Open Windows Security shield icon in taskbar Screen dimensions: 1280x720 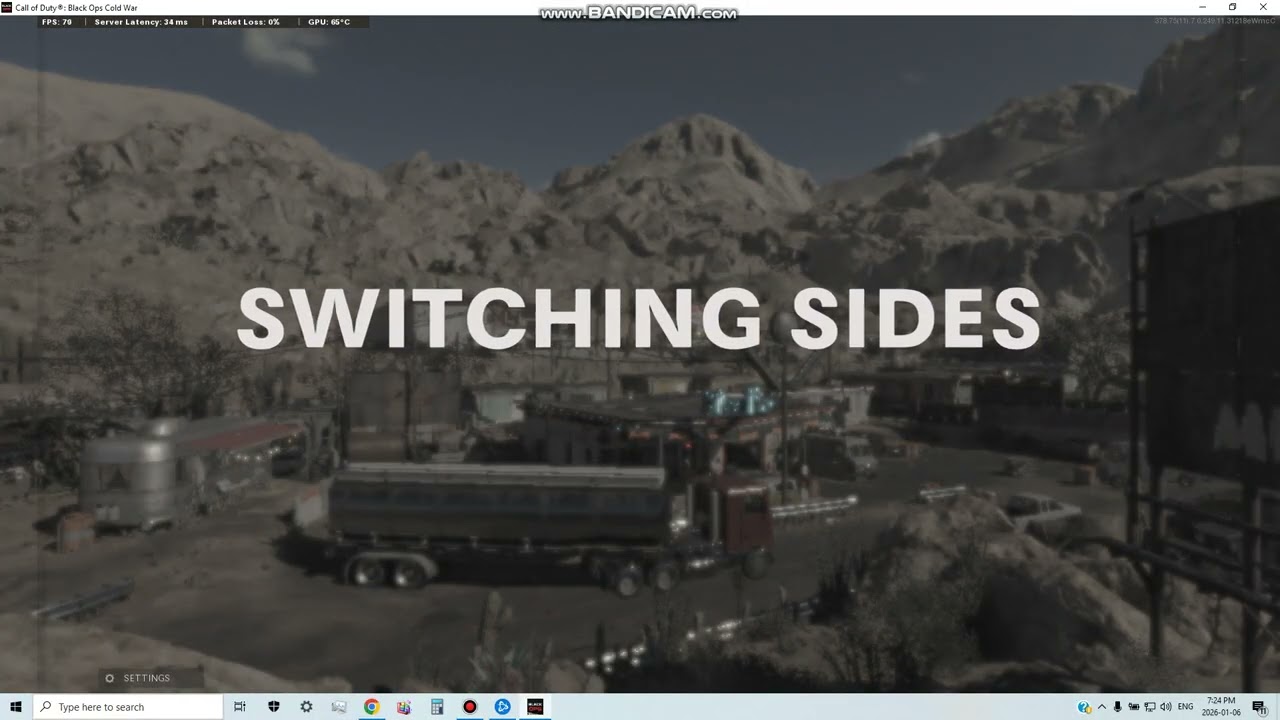tap(274, 707)
